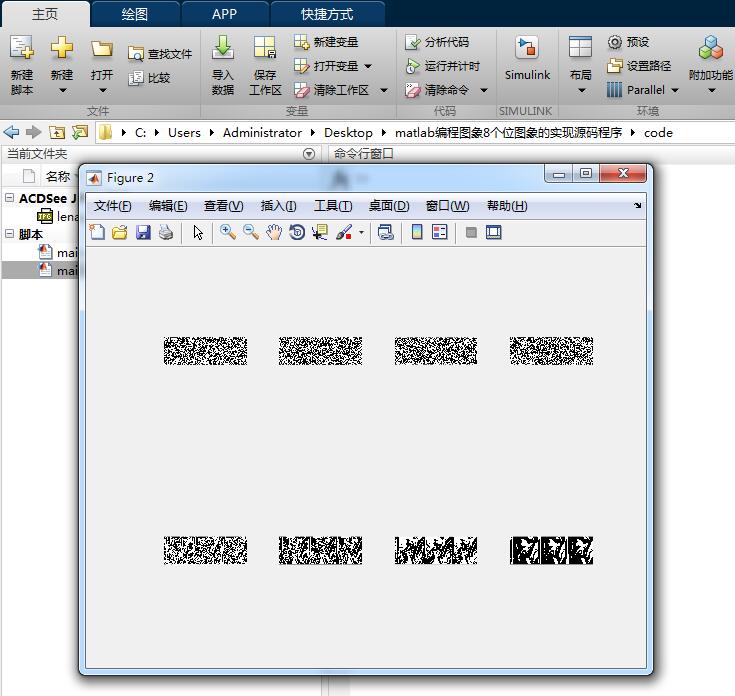
Task: Select the Rotate 3D tool
Action: (297, 232)
